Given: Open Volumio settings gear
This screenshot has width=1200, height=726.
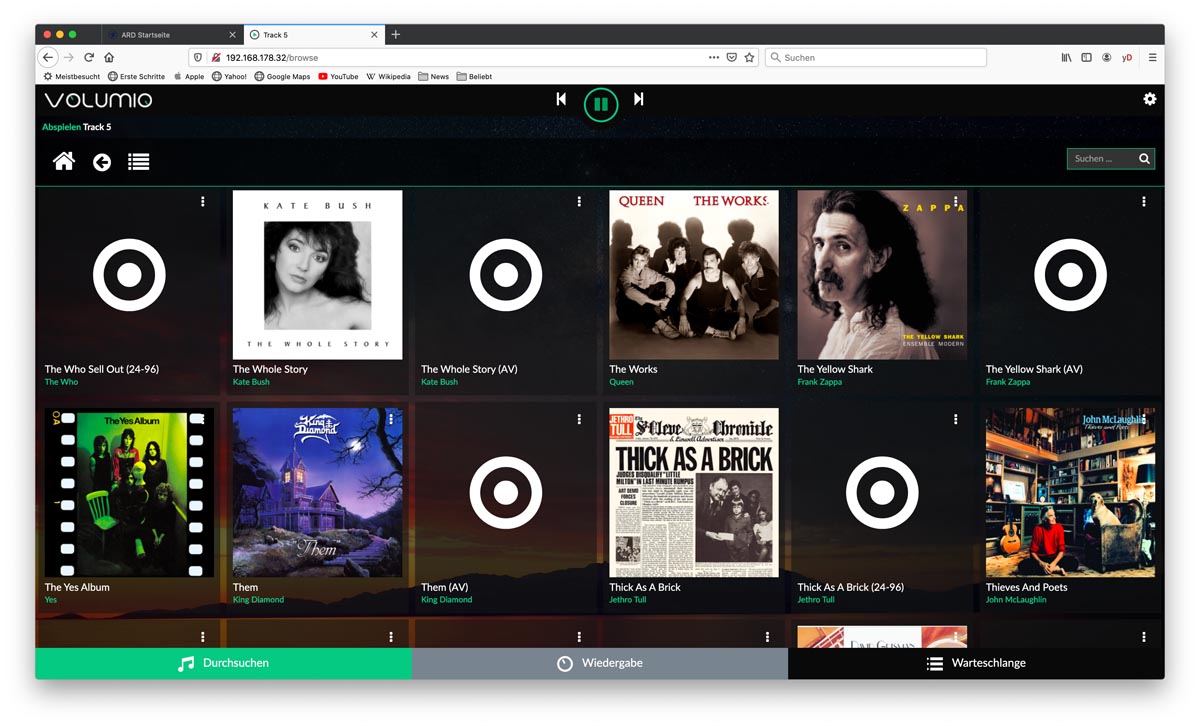Looking at the screenshot, I should 1149,99.
